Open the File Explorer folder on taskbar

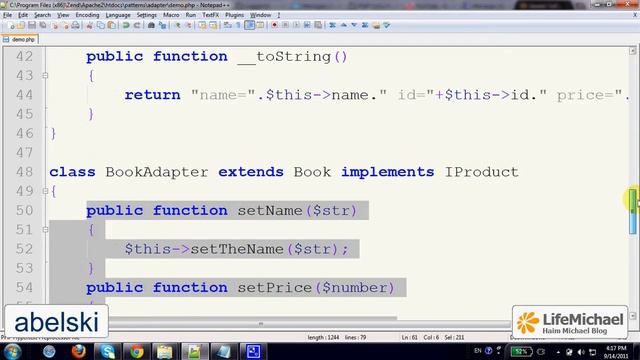point(165,351)
